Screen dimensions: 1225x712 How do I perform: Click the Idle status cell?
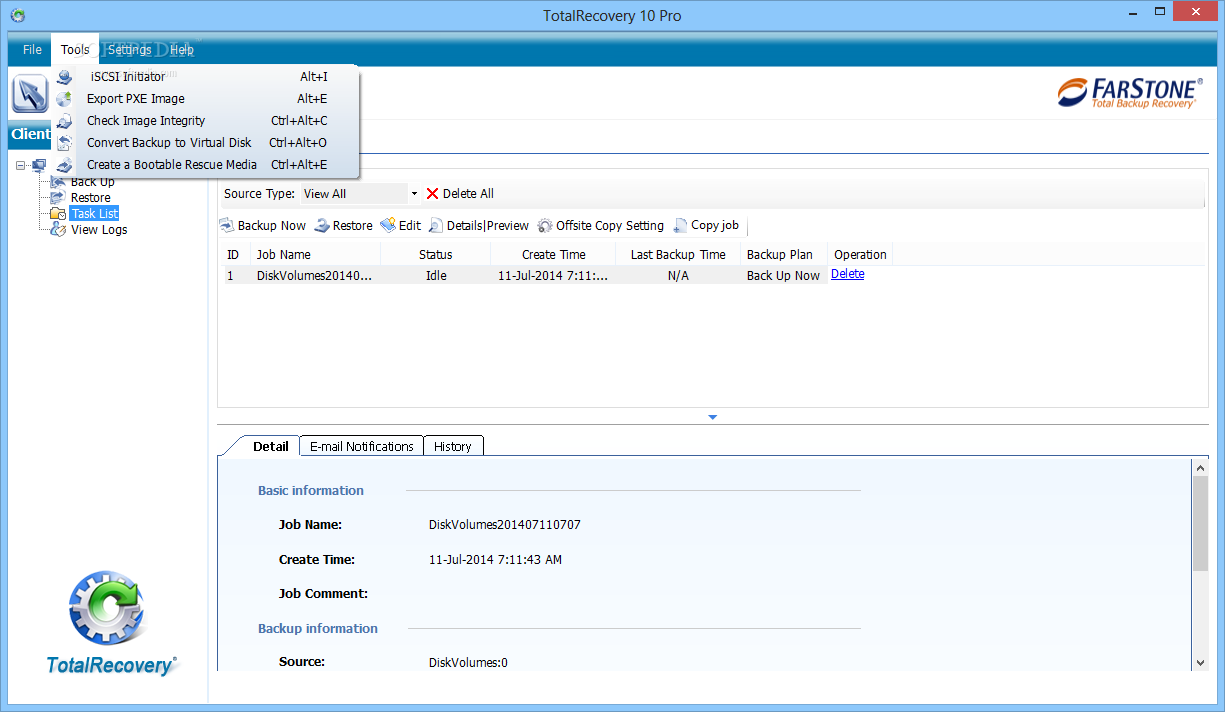pyautogui.click(x=436, y=276)
